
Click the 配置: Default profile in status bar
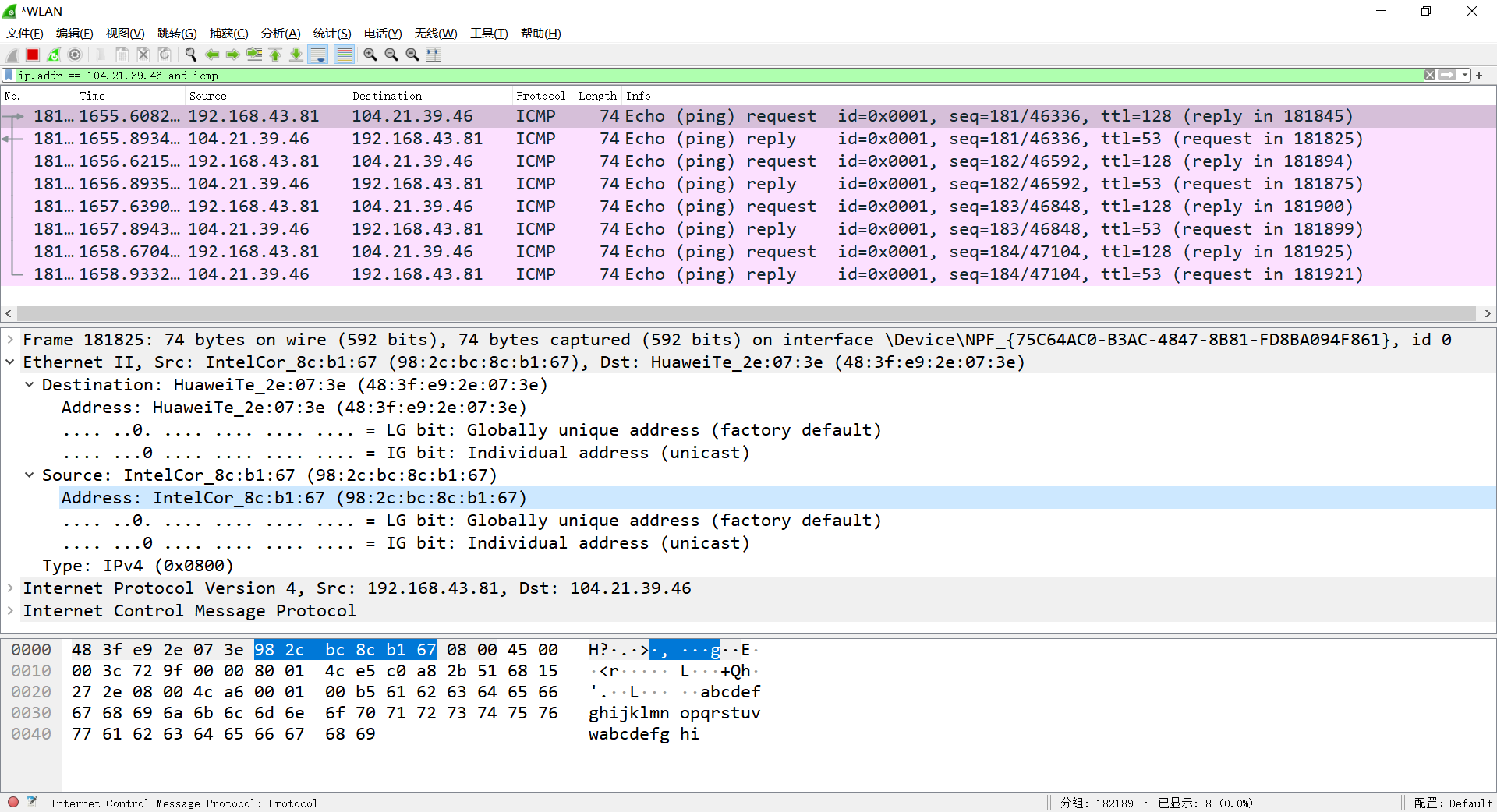pos(1453,803)
